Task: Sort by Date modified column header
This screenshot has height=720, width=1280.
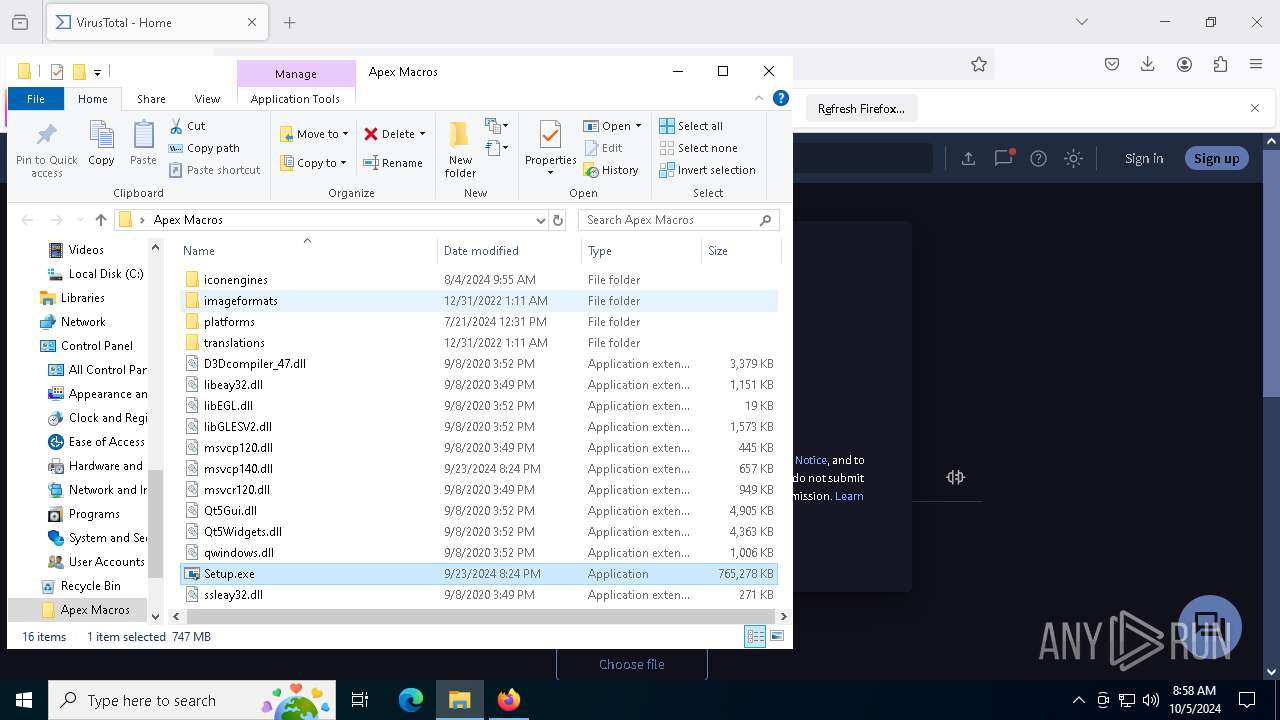Action: click(509, 251)
